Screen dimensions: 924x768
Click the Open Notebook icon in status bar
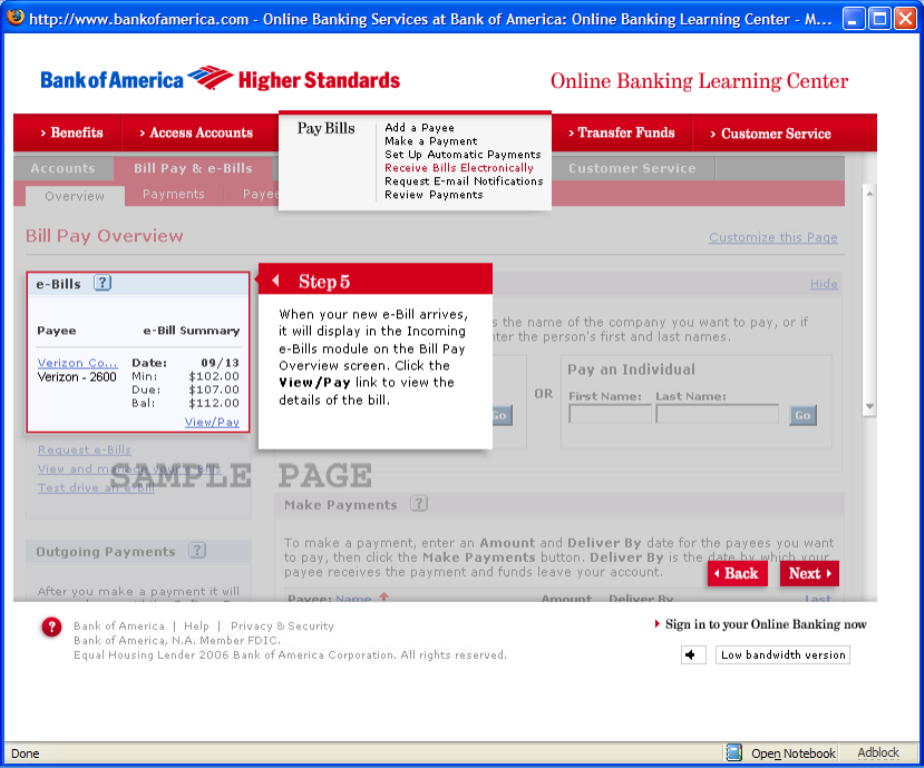click(734, 753)
